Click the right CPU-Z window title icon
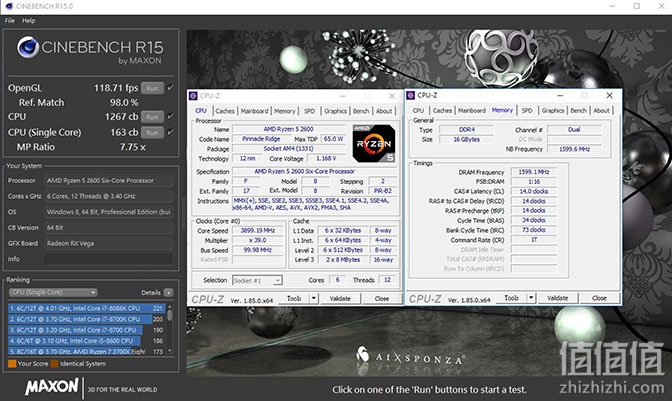This screenshot has height=401, width=672. [x=411, y=95]
